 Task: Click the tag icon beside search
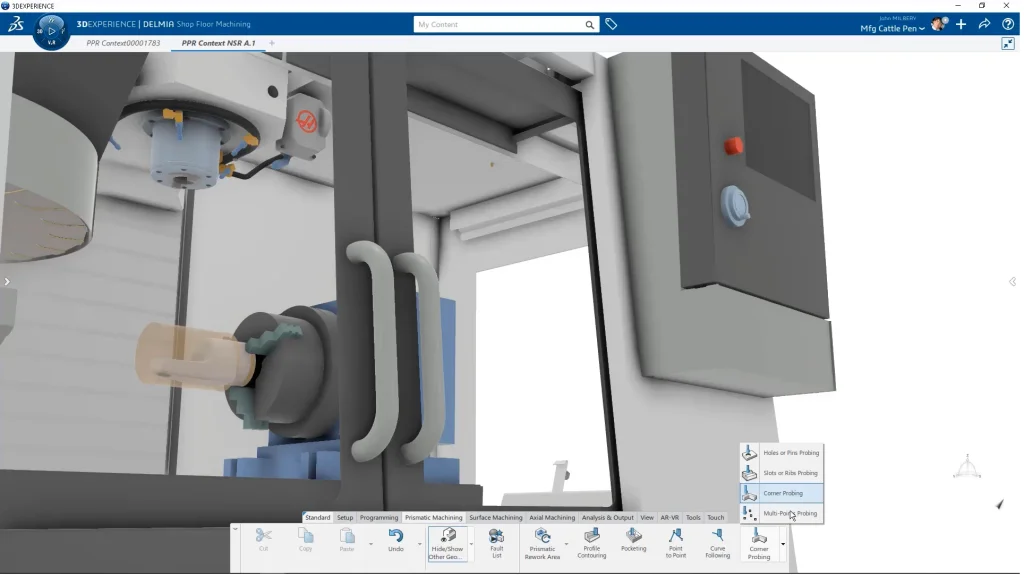[611, 24]
